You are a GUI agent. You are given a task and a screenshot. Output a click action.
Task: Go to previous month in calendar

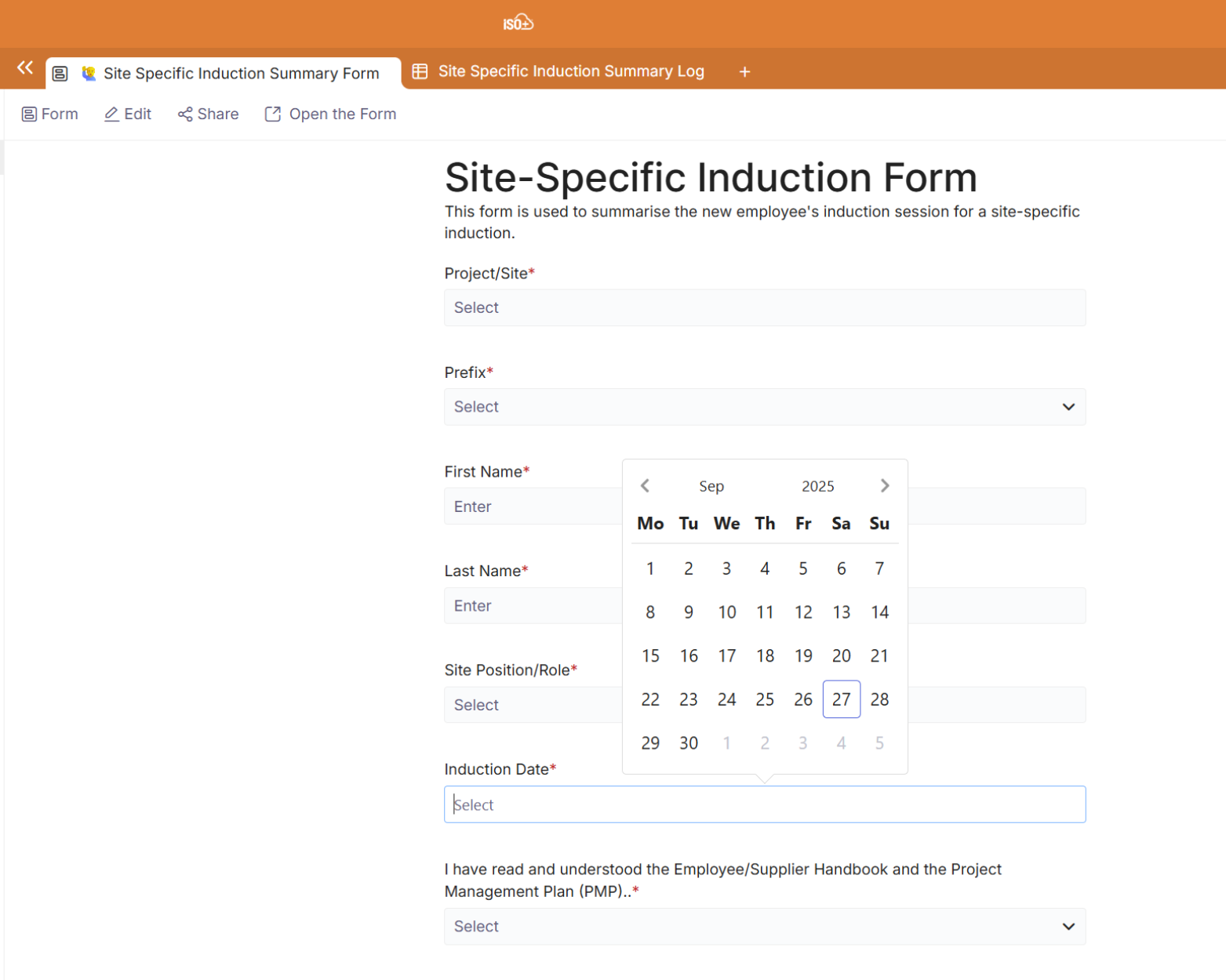645,486
